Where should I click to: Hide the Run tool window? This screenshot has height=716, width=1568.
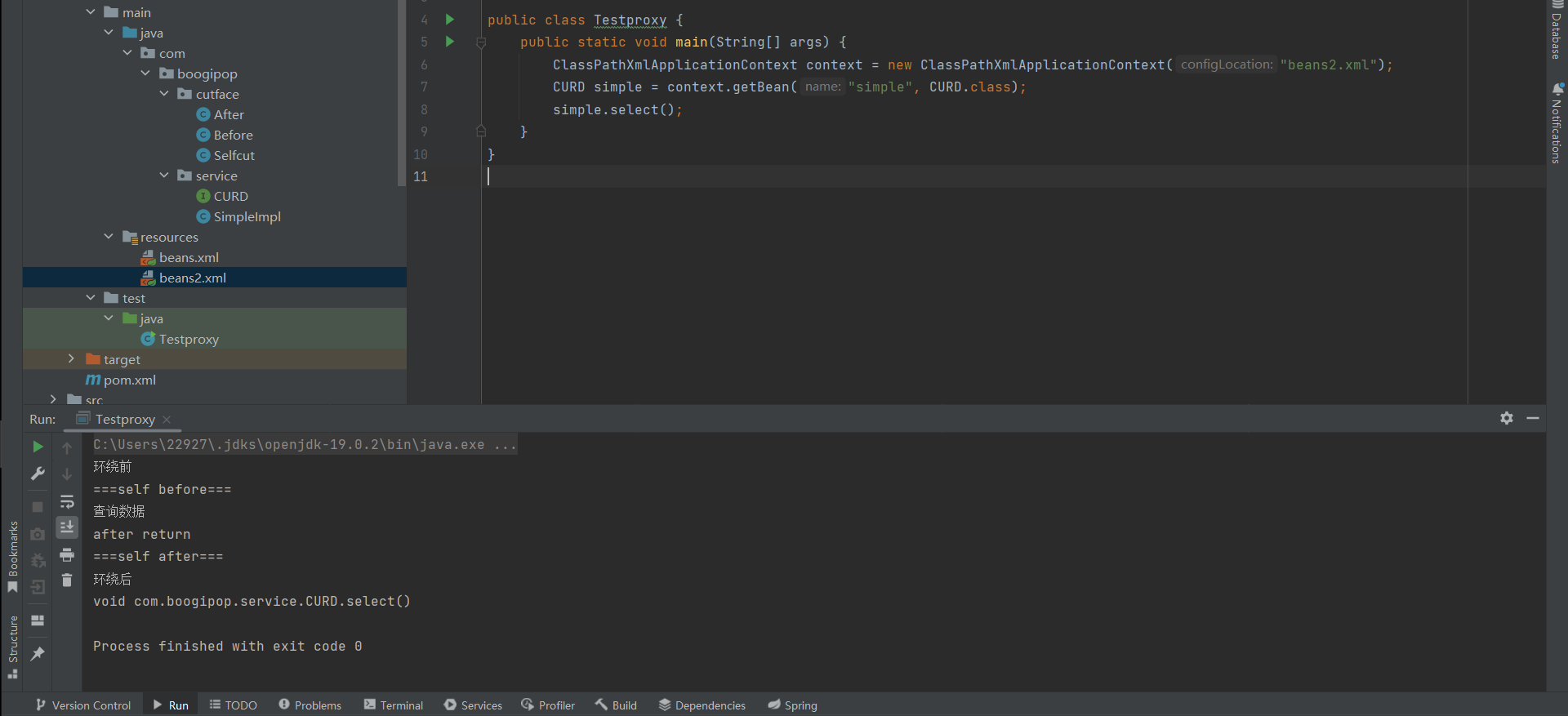(1533, 418)
